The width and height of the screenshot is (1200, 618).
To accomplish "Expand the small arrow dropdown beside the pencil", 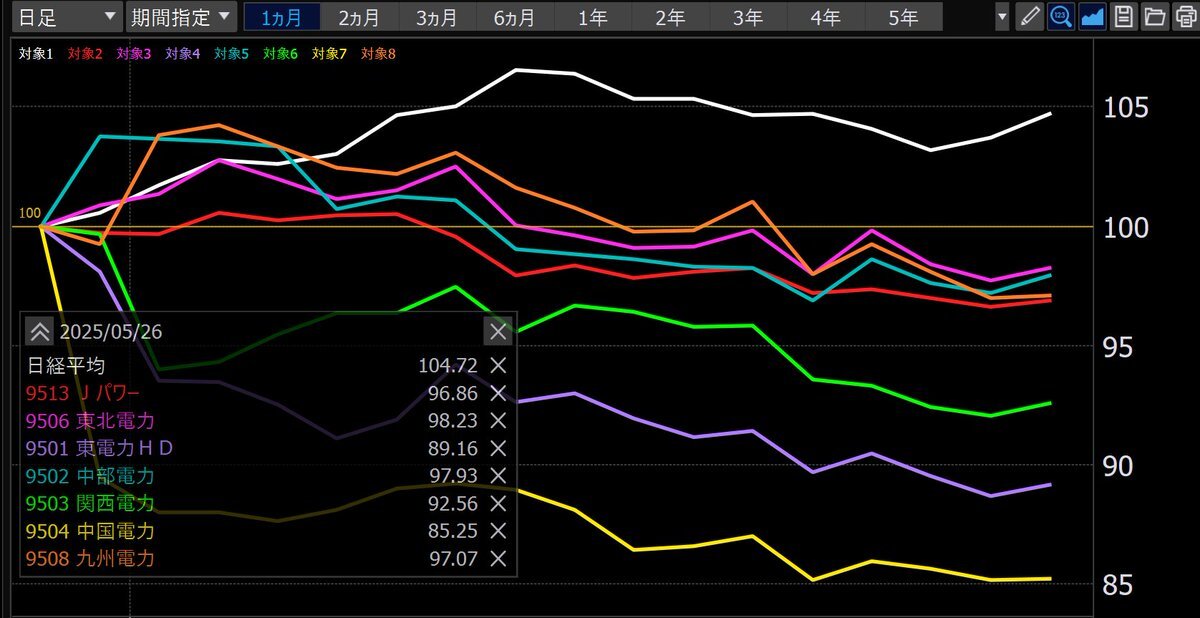I will [x=1003, y=17].
